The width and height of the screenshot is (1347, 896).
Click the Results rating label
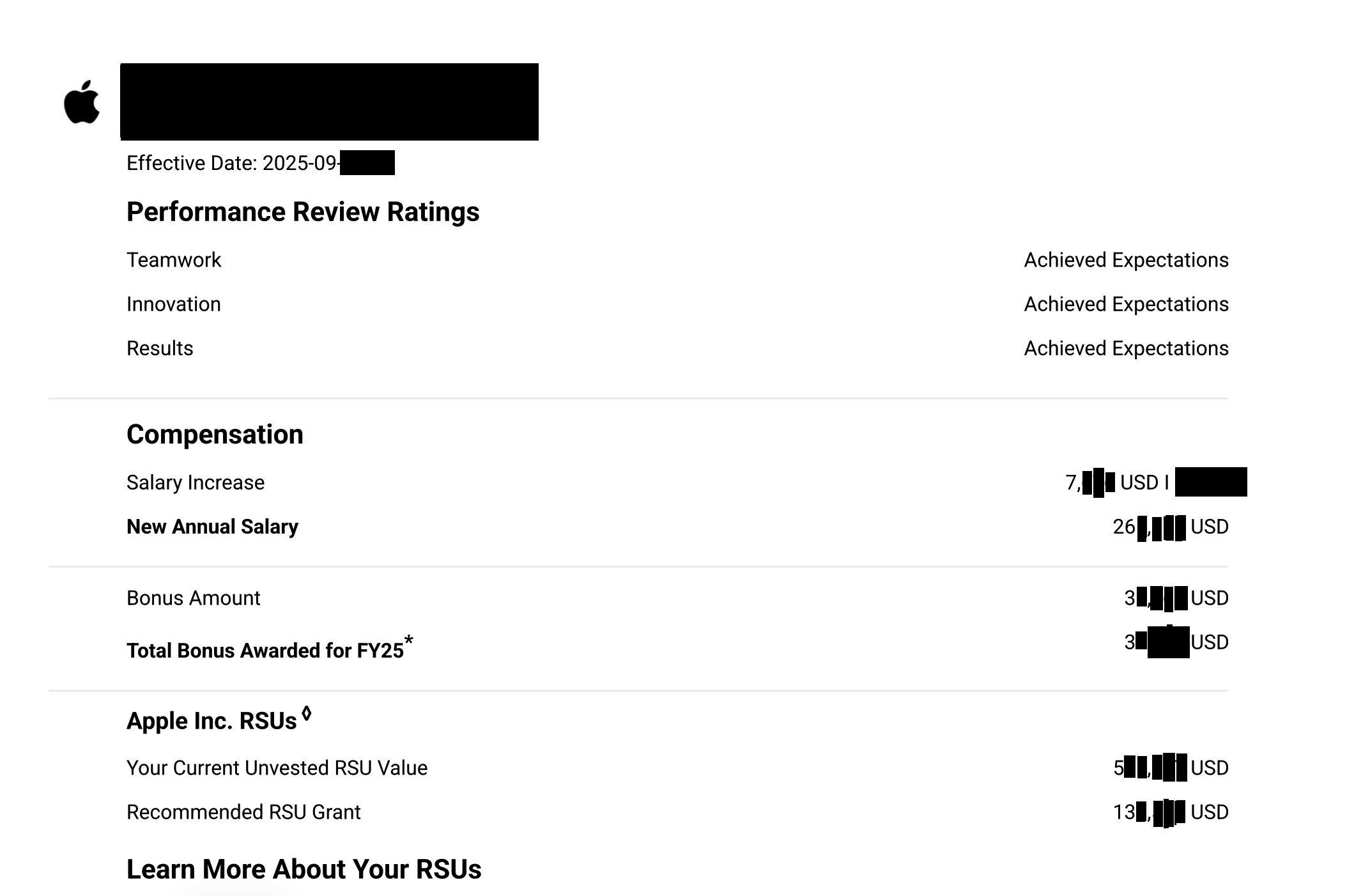[160, 348]
